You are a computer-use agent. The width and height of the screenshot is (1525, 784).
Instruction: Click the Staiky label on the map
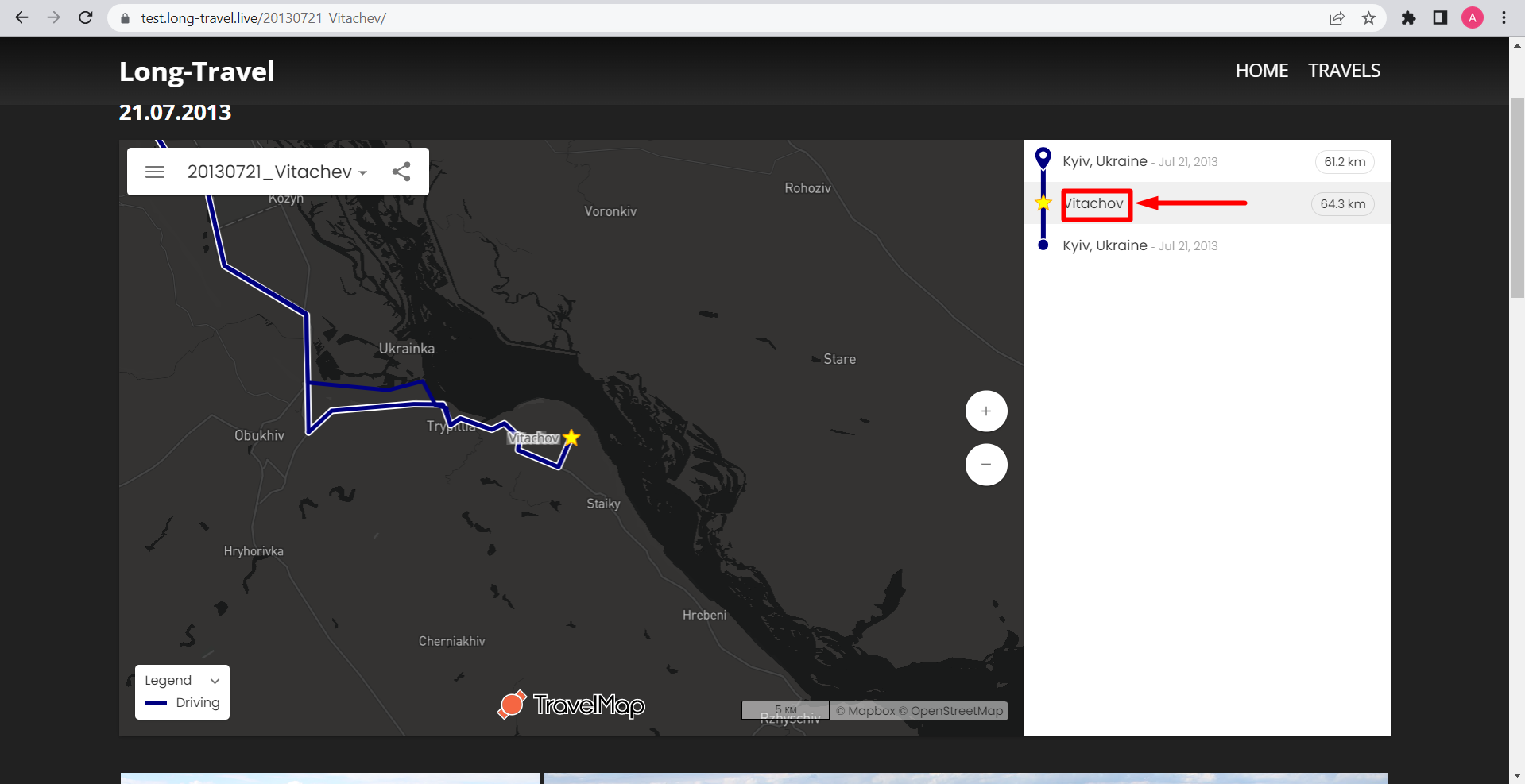(603, 504)
